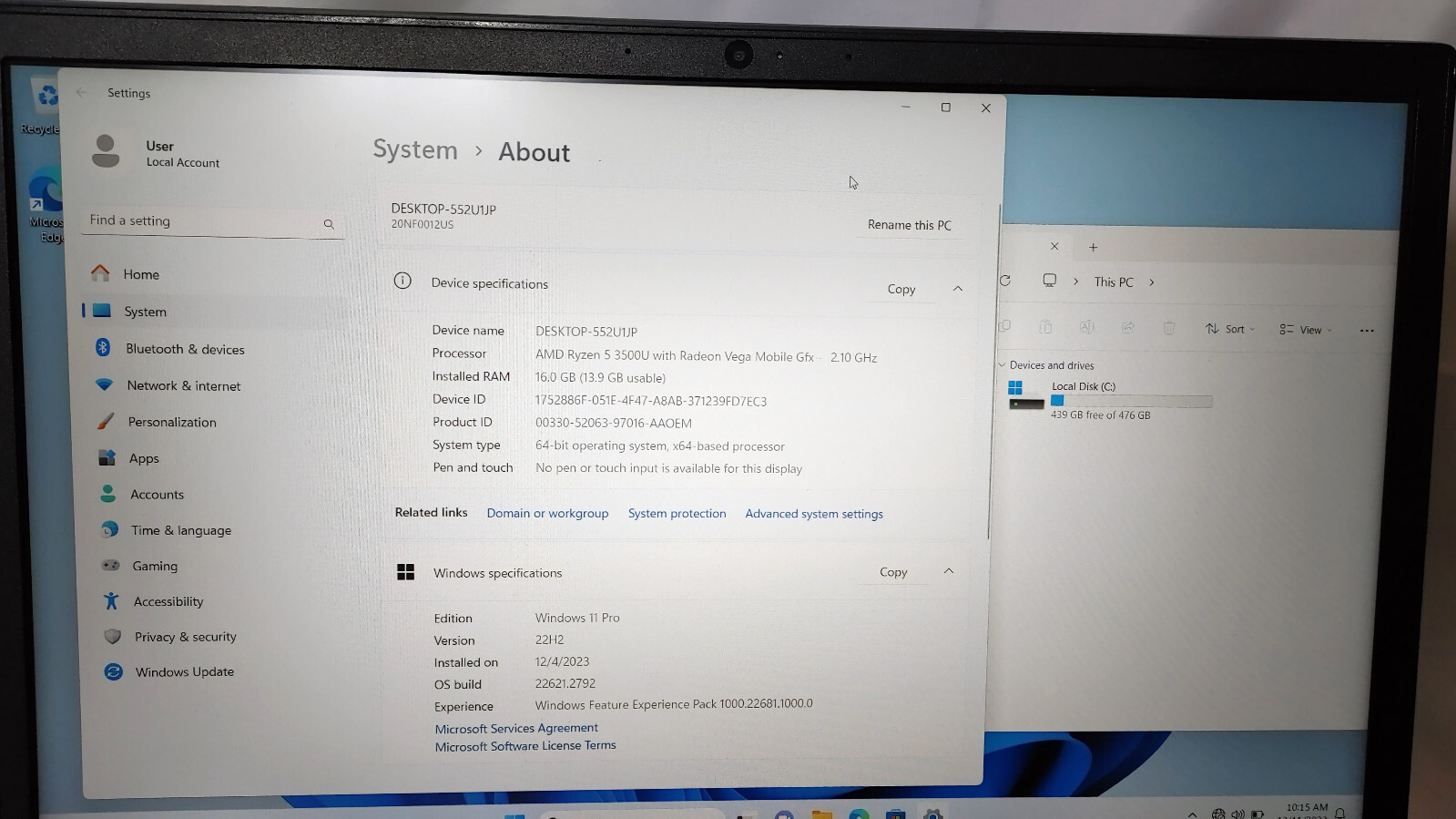Click the Local Disk (C:) storage usage bar

pyautogui.click(x=1131, y=401)
